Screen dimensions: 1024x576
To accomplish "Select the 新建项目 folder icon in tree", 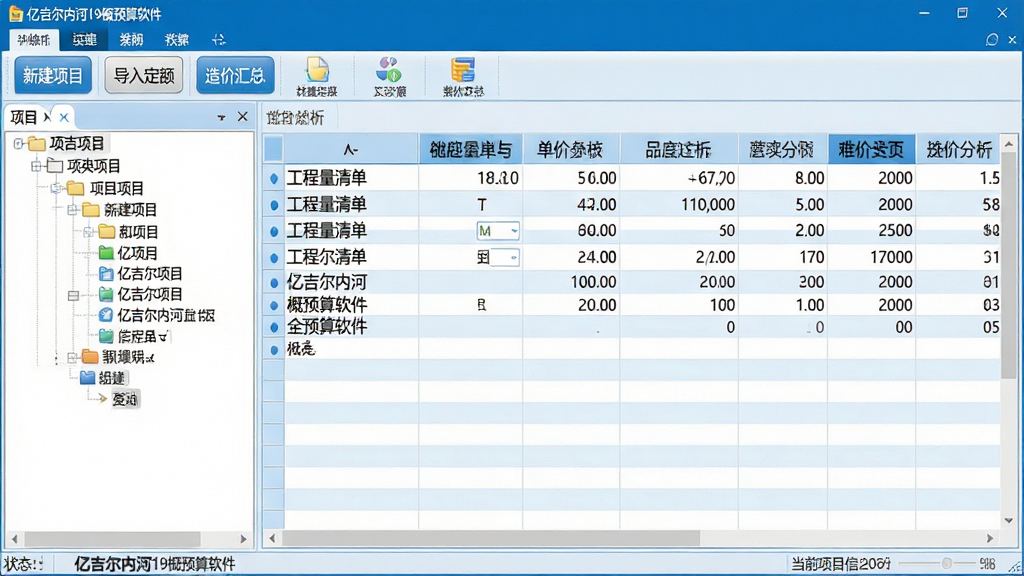I will coord(90,210).
